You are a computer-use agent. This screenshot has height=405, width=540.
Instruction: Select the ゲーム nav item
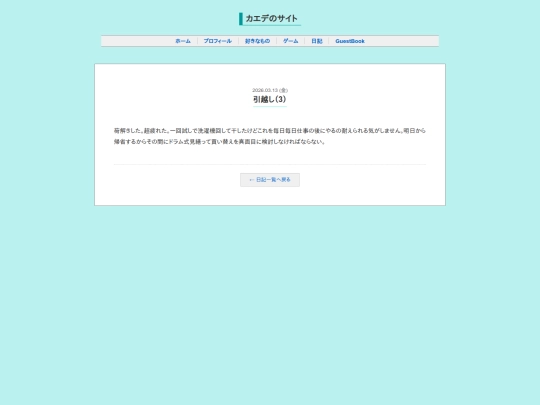pos(290,41)
